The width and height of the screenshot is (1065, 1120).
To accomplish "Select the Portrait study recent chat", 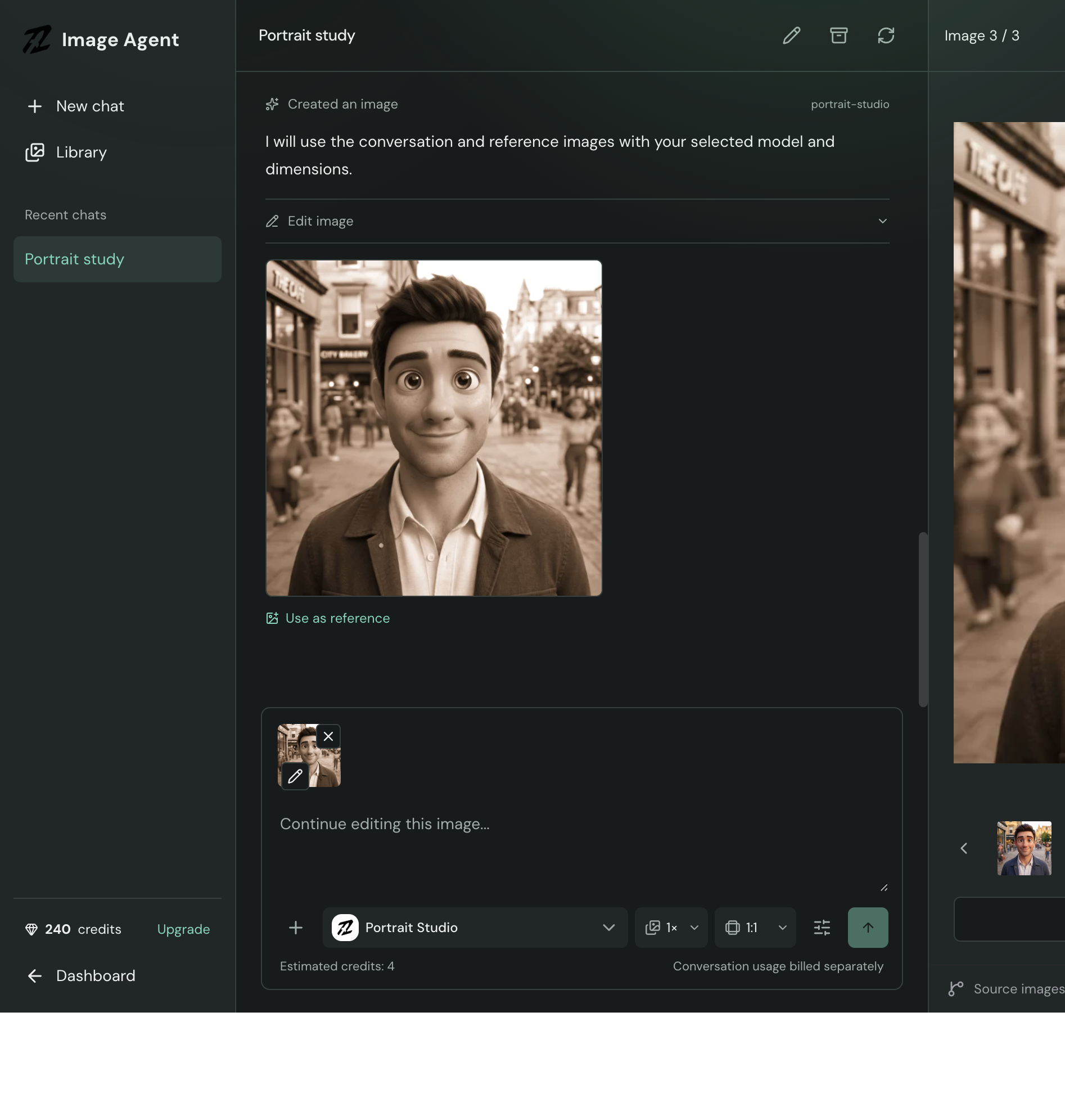I will 118,259.
